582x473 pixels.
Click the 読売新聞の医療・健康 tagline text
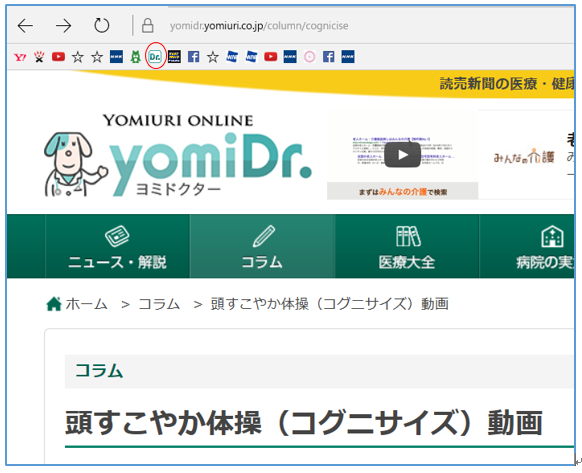507,84
